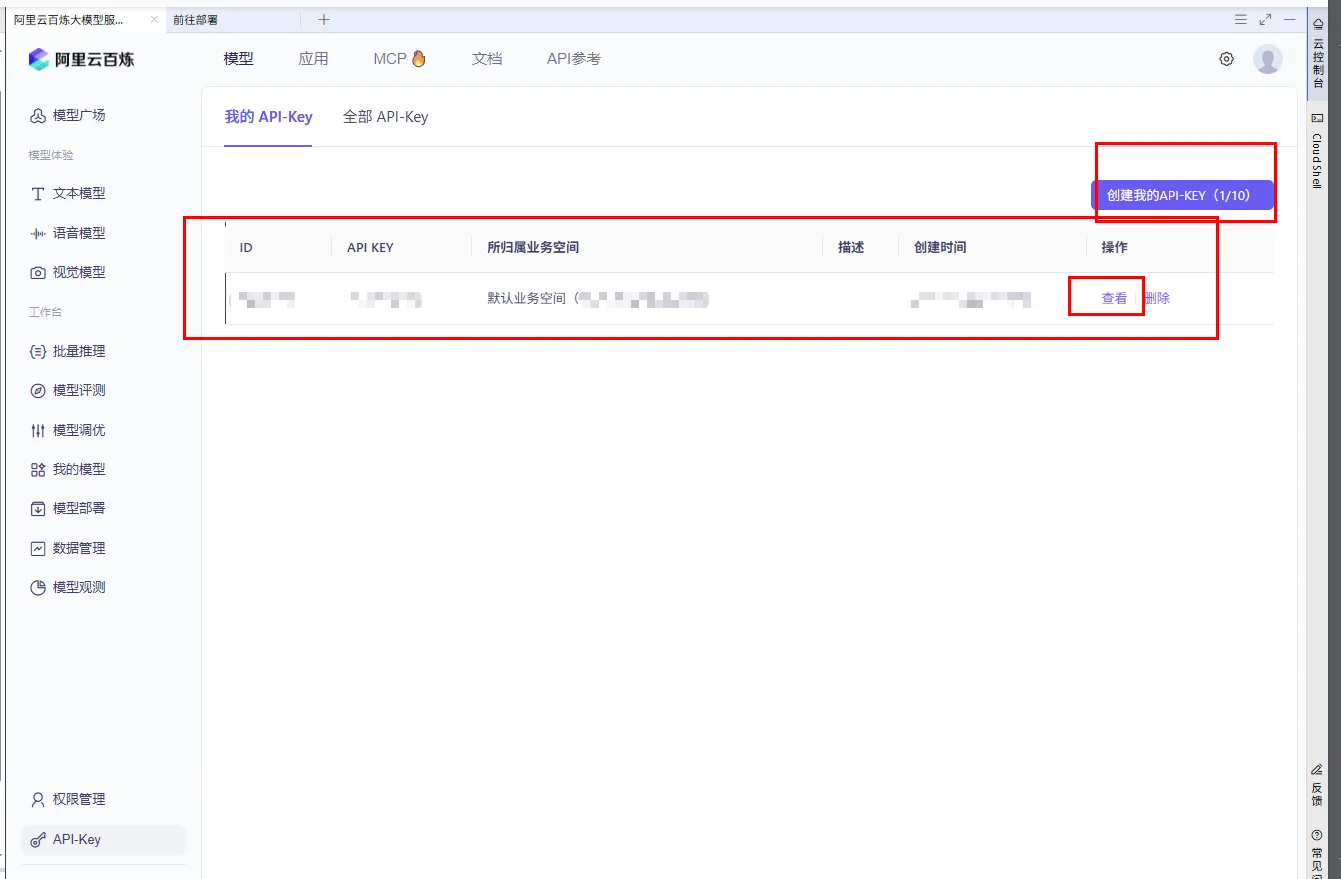Viewport: 1341px width, 879px height.
Task: Click the 模型体验 section label
Action: point(51,155)
